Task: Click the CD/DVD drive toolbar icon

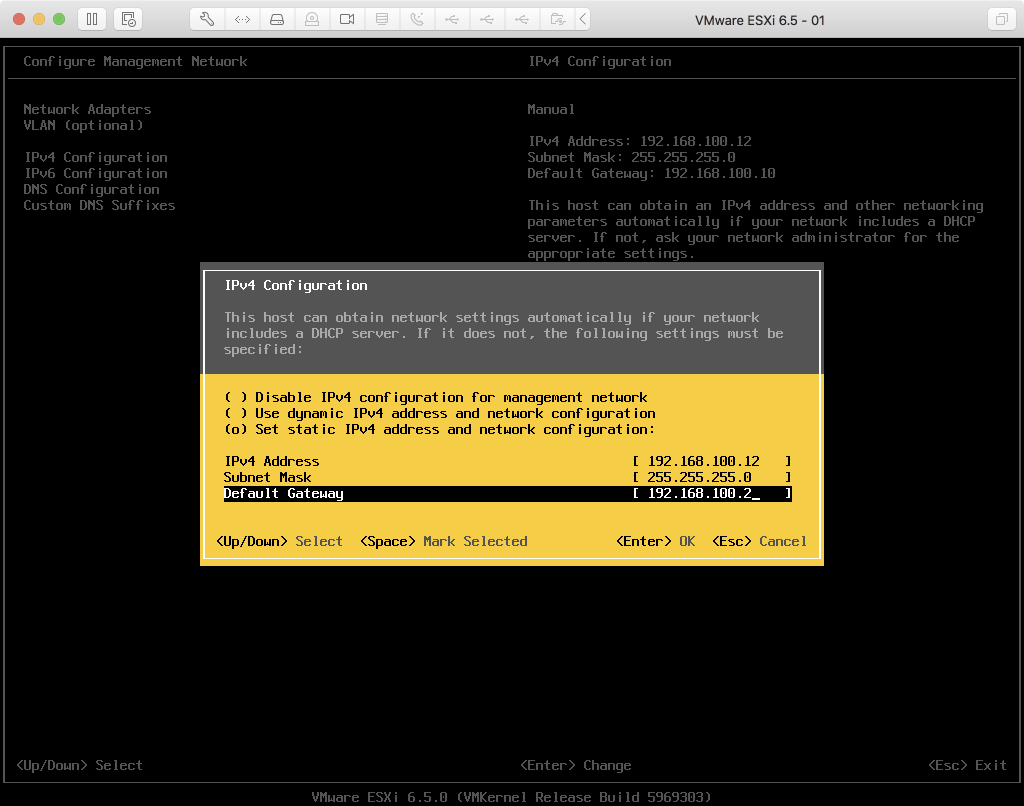Action: (x=312, y=19)
